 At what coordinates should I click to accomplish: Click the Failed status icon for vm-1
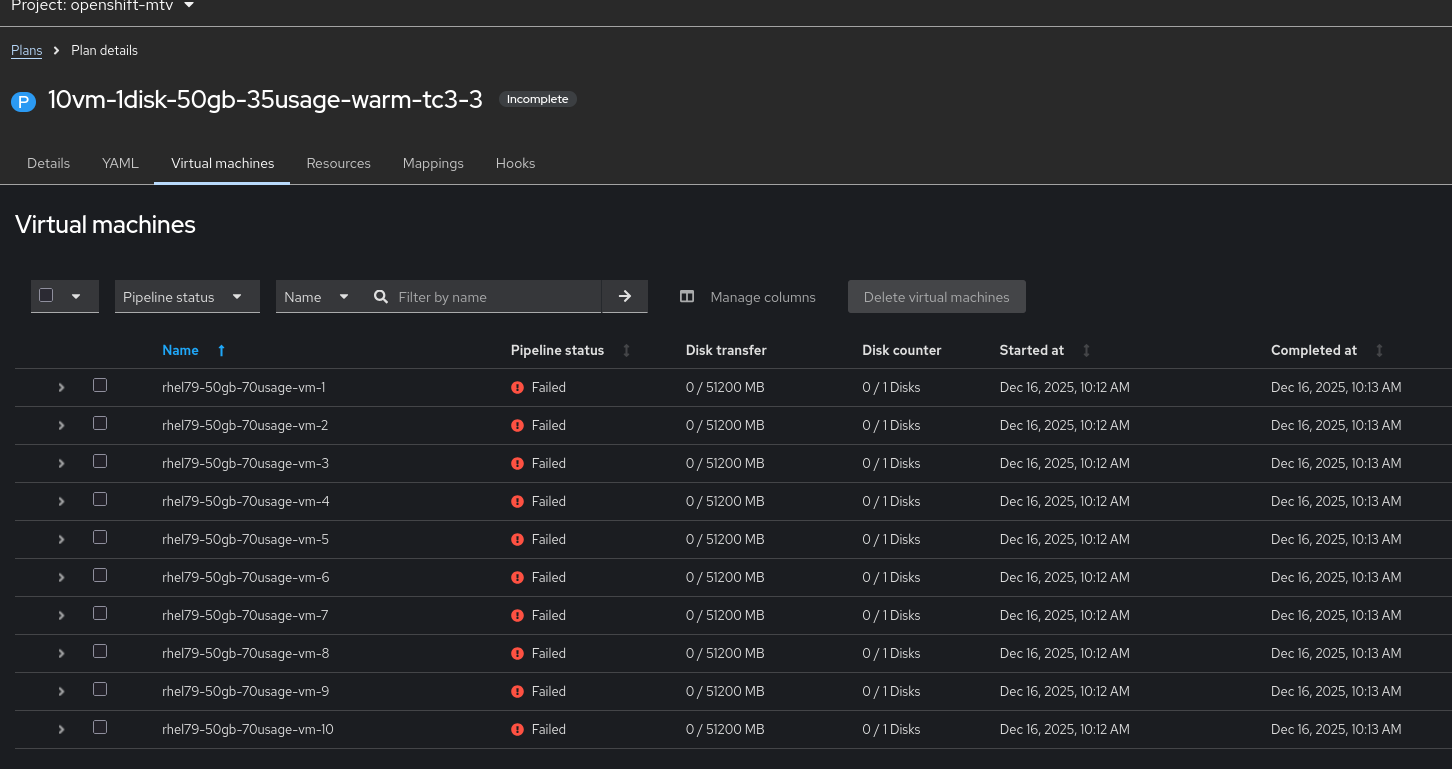[517, 388]
